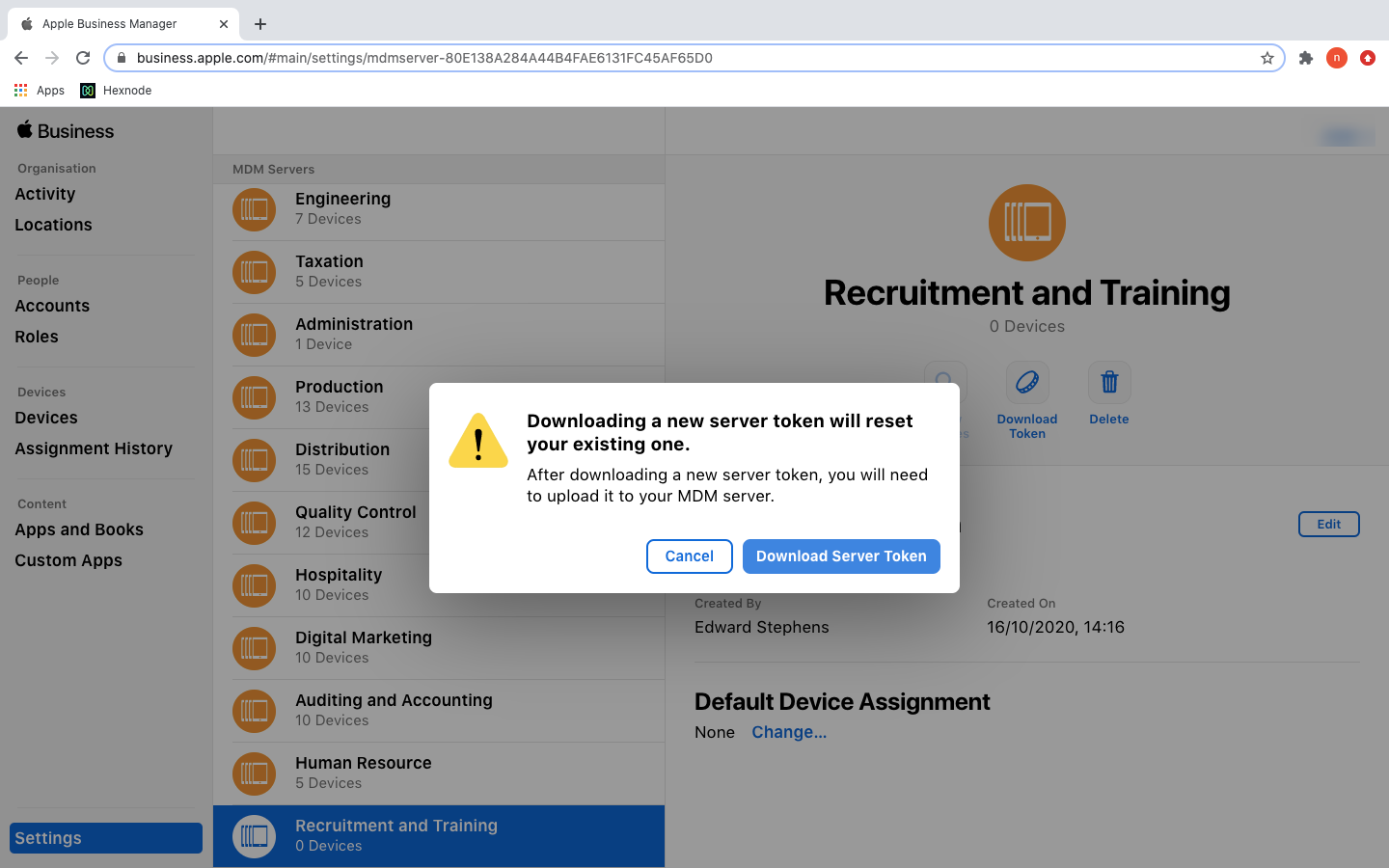Click the Edit button
The height and width of the screenshot is (868, 1389).
[1328, 524]
